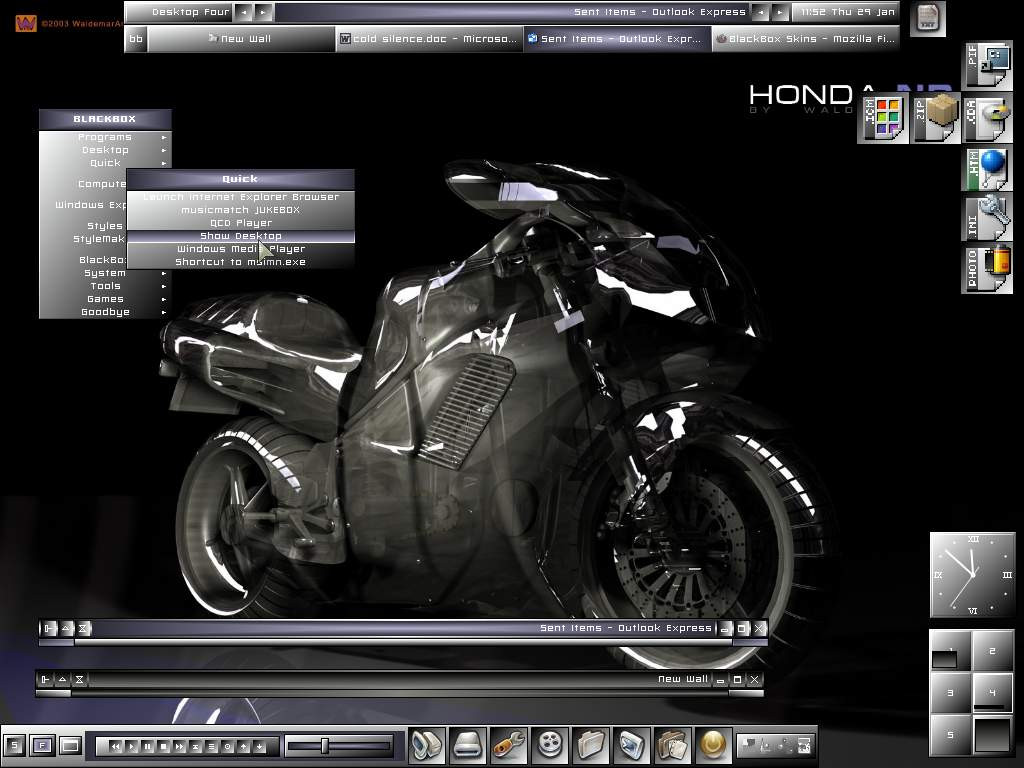Viewport: 1024px width, 768px height.
Task: Click the analog clock widget
Action: 972,575
